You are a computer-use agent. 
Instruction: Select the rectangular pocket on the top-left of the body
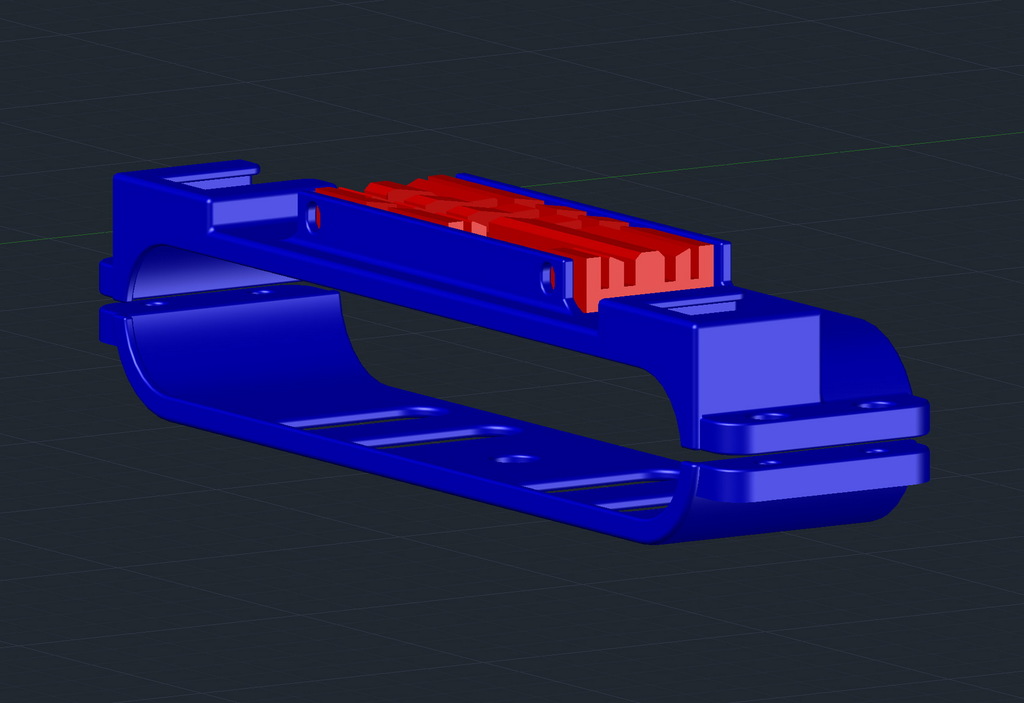coord(255,208)
